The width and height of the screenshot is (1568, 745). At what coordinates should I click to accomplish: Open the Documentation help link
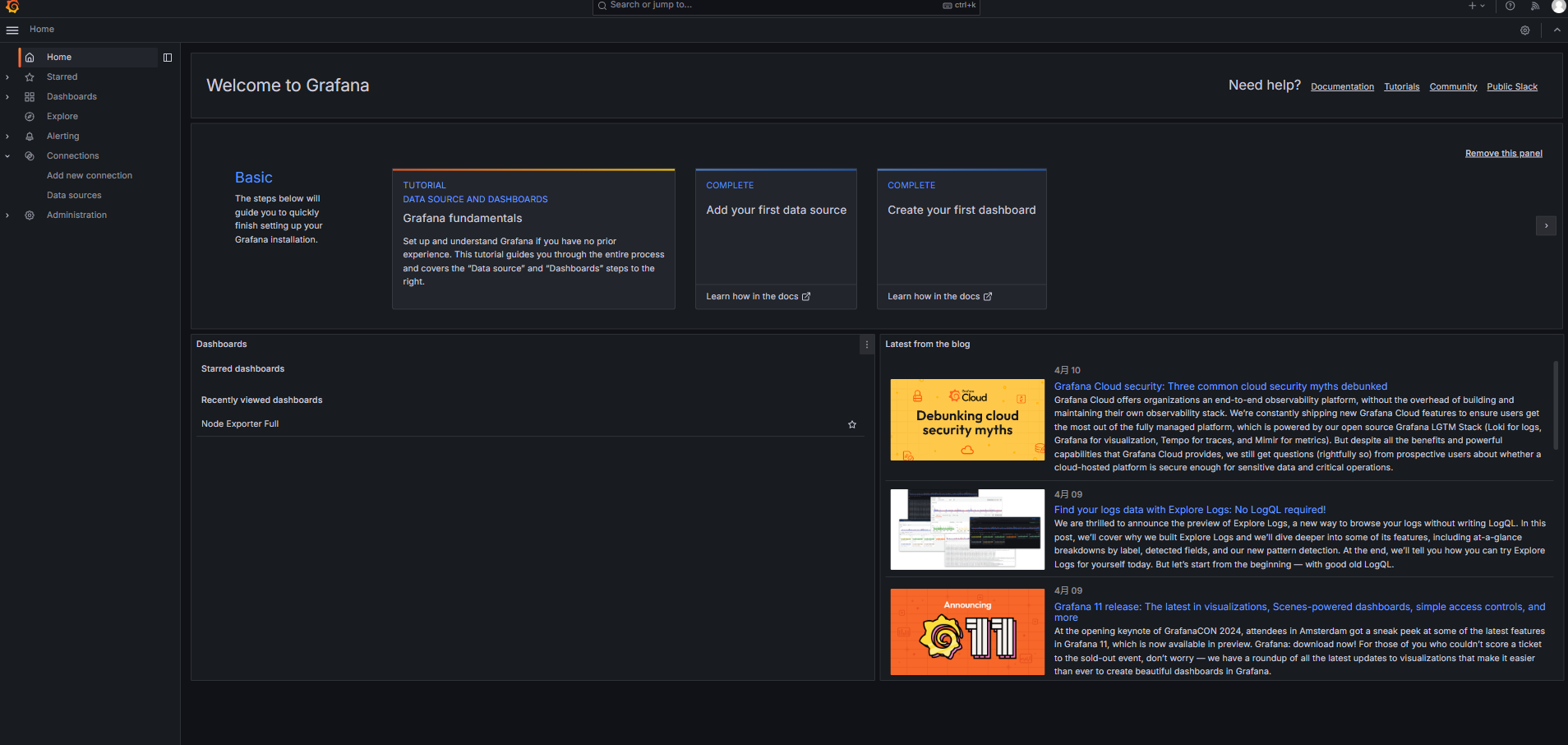click(x=1342, y=87)
